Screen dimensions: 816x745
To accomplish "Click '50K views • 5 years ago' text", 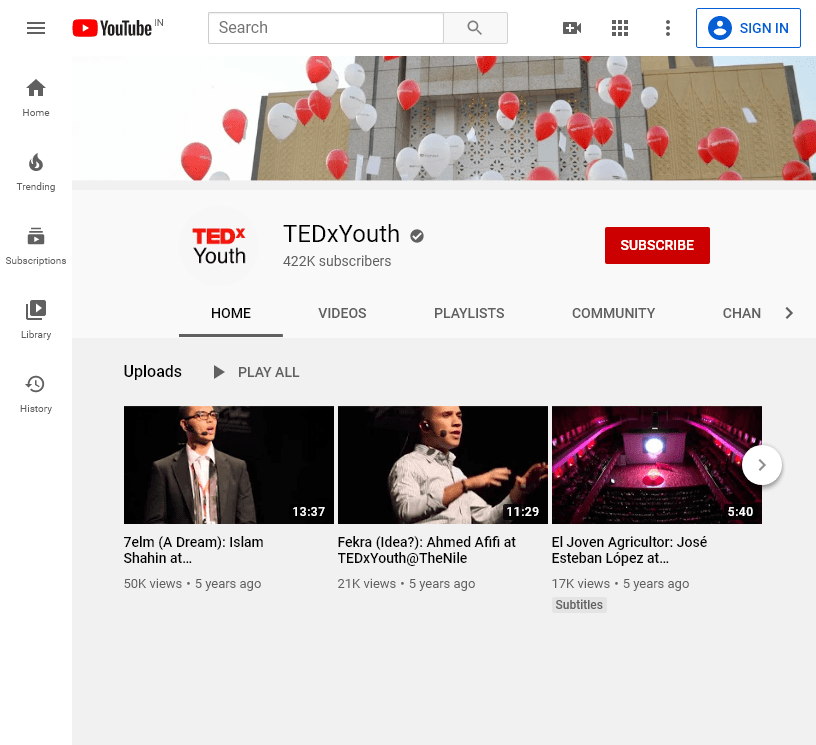I will tap(193, 584).
